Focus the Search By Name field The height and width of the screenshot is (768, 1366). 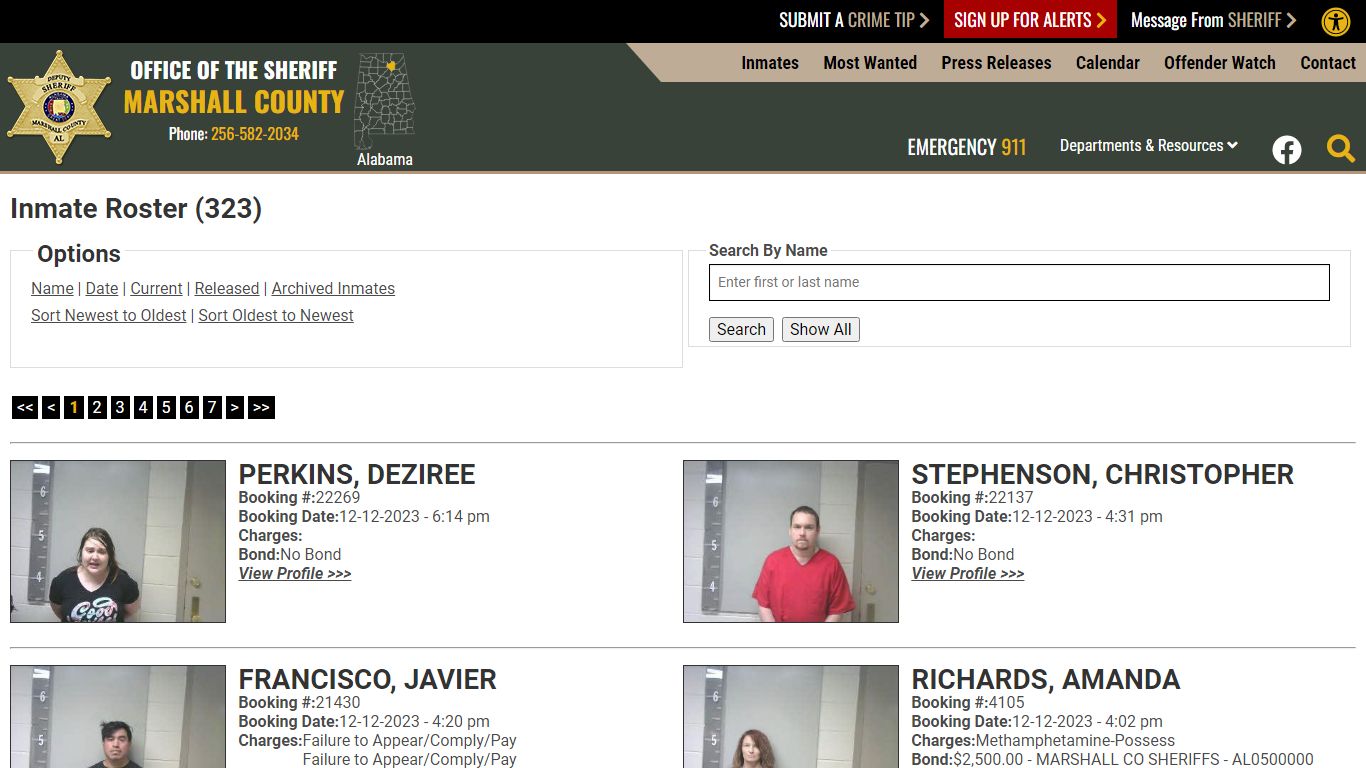(1019, 282)
